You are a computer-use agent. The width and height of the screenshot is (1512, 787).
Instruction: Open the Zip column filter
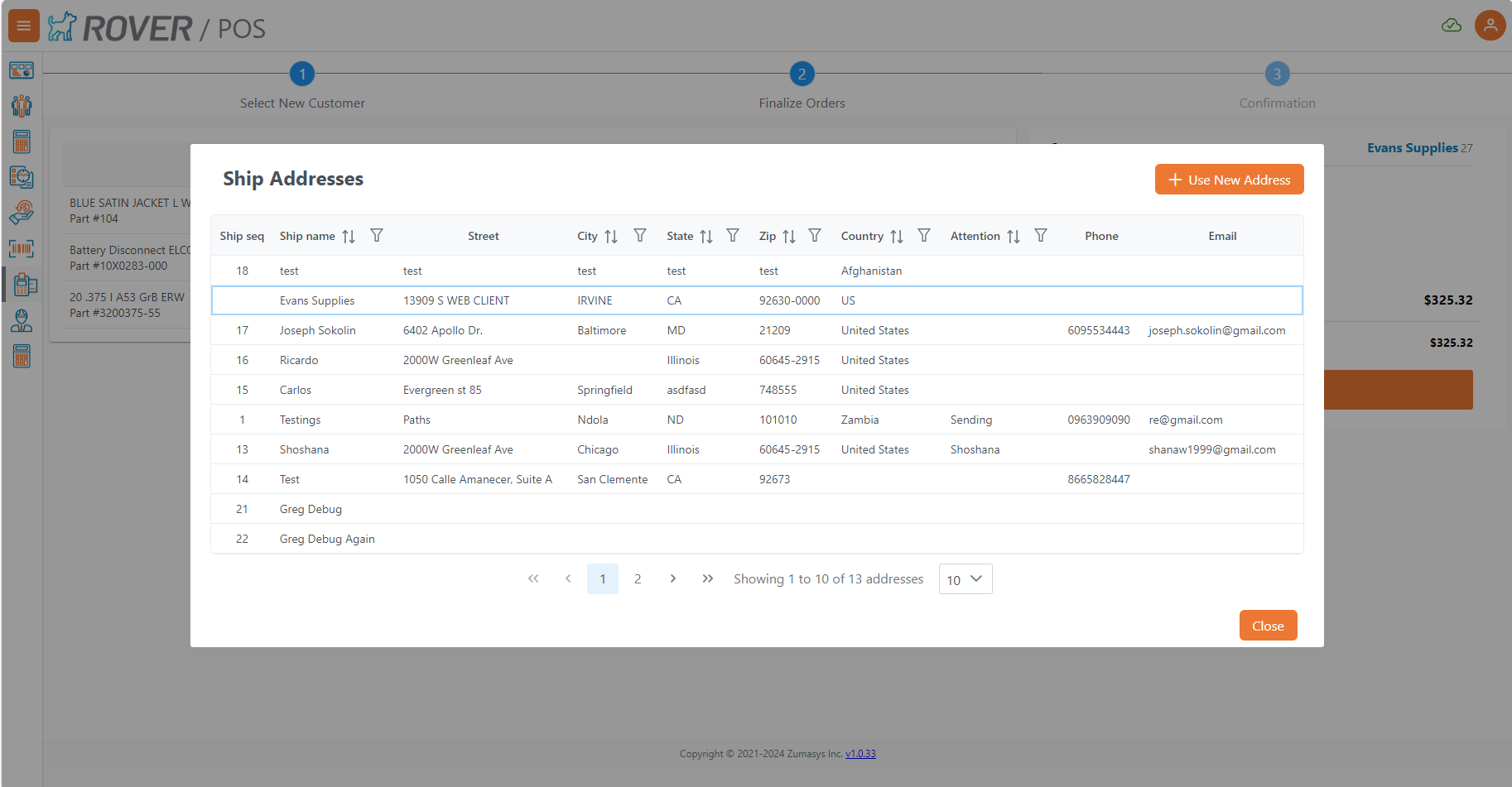click(815, 236)
